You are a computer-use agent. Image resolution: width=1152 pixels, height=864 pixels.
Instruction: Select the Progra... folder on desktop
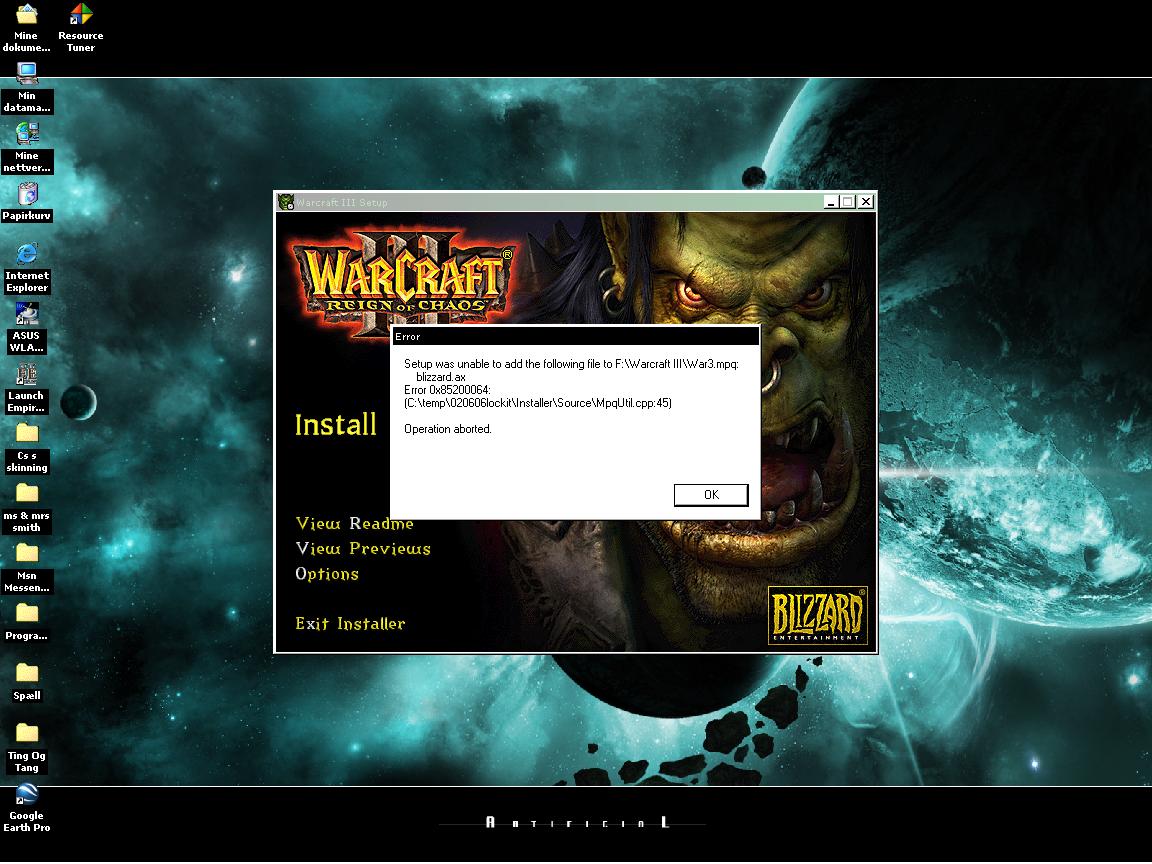27,622
